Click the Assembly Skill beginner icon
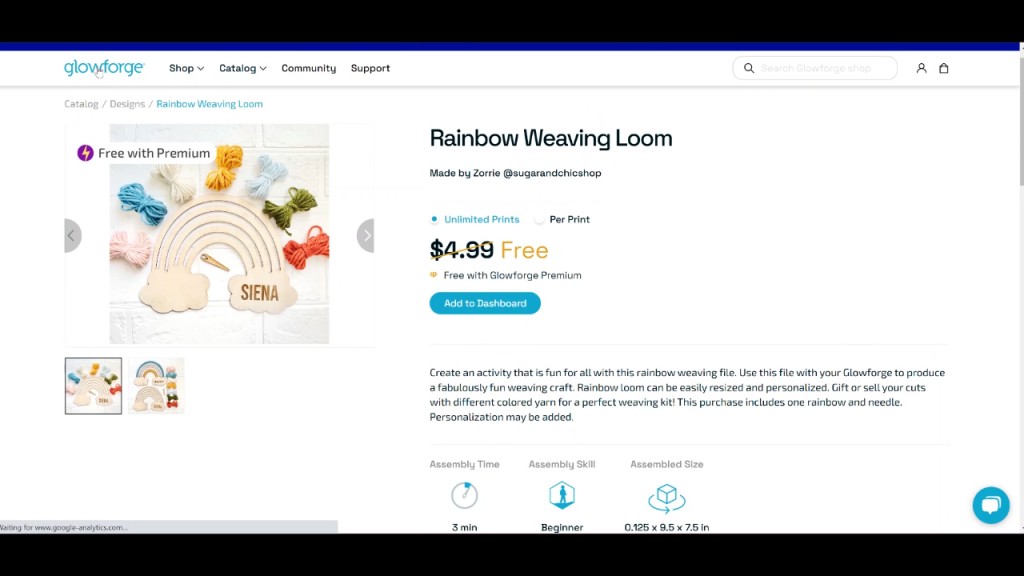This screenshot has width=1024, height=576. [x=562, y=495]
